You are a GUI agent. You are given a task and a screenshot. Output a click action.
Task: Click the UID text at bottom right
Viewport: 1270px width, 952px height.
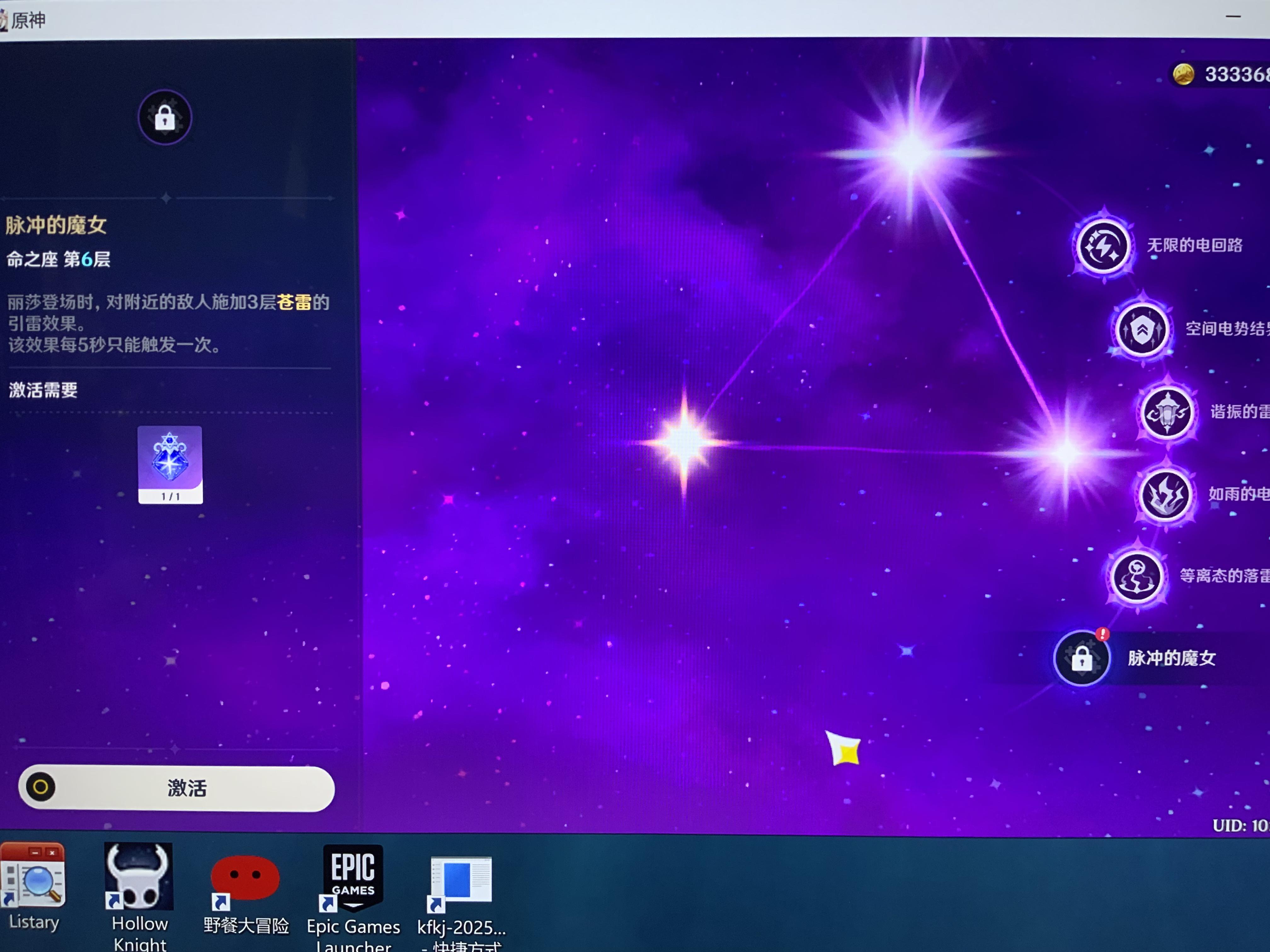[x=1241, y=826]
